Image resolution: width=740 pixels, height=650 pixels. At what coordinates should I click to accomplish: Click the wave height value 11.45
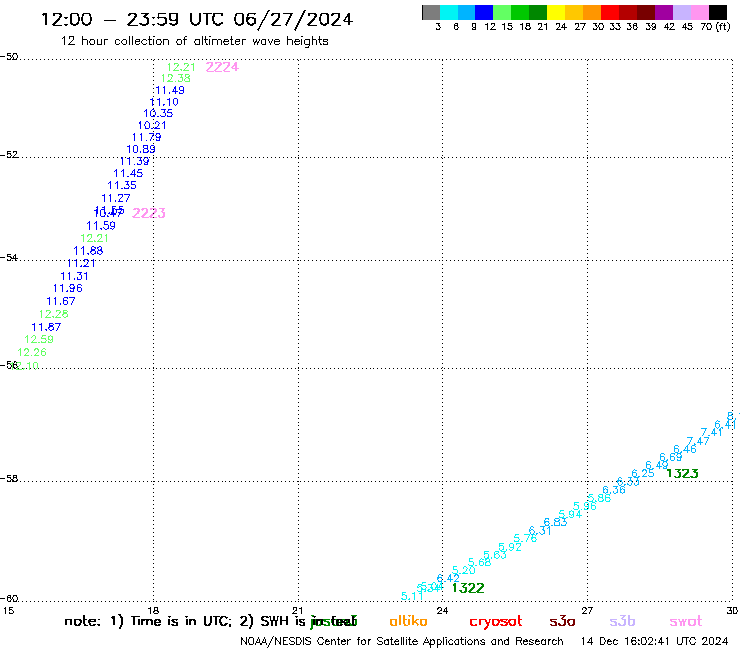[128, 174]
